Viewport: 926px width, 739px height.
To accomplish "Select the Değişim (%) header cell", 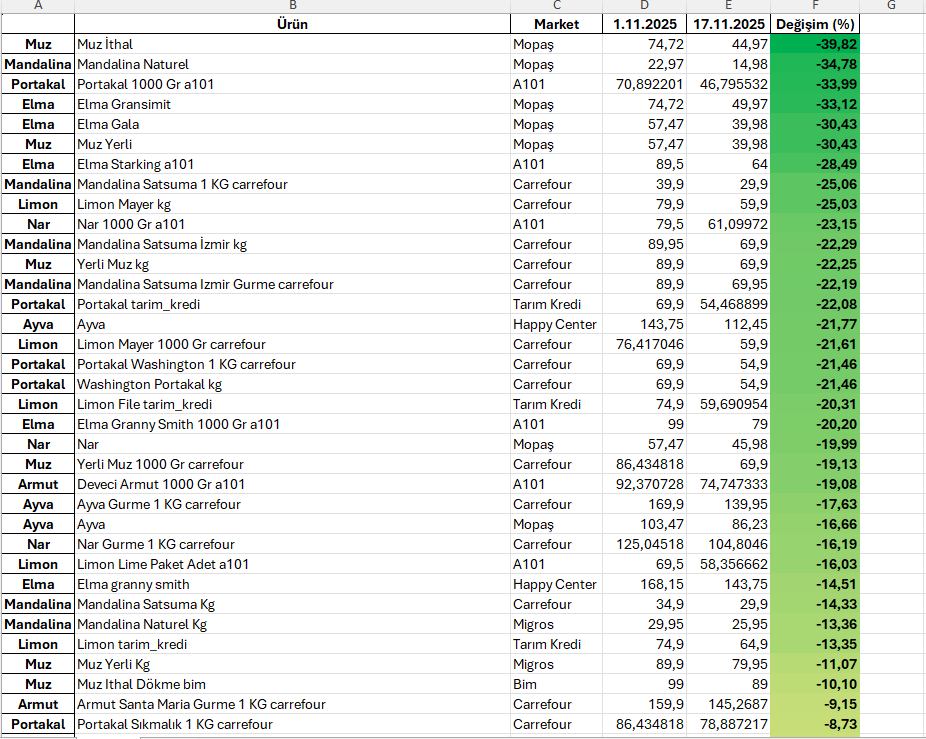I will click(815, 24).
